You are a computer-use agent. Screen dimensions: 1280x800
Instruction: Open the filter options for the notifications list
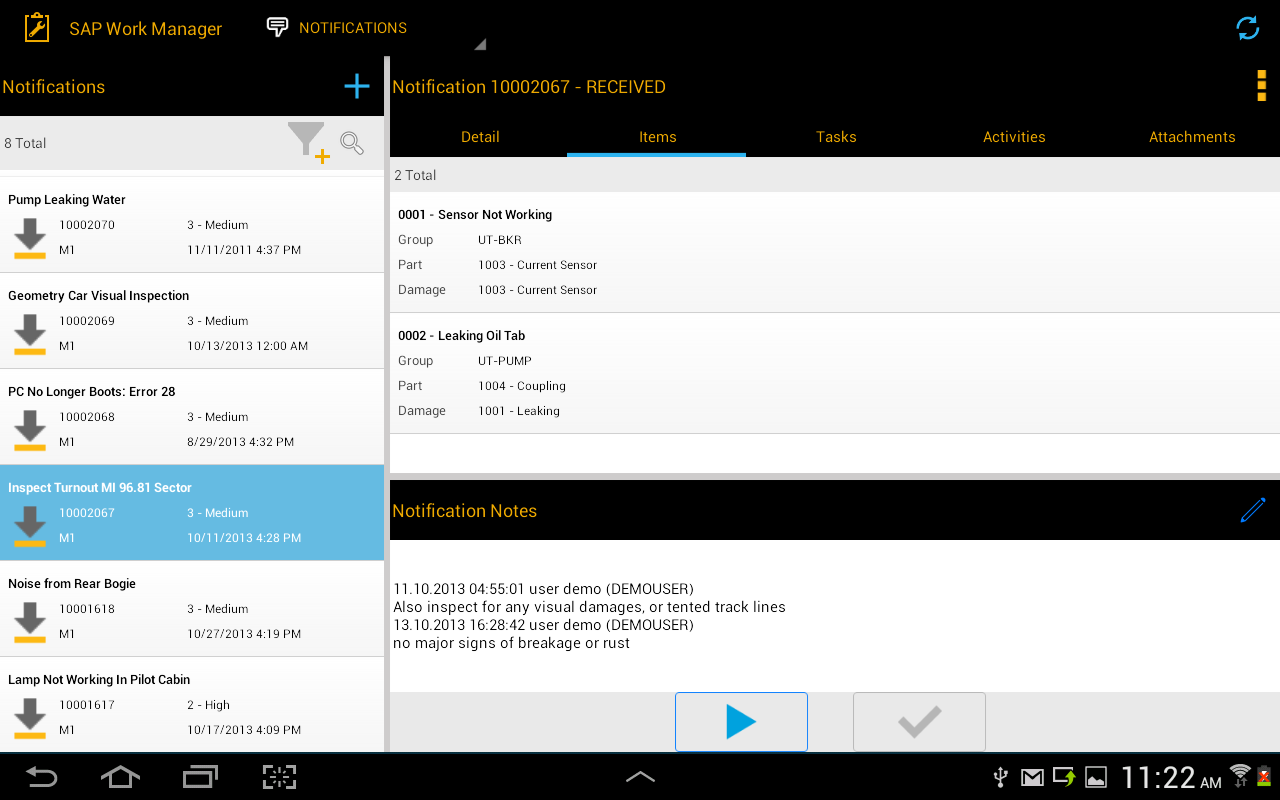click(x=306, y=140)
